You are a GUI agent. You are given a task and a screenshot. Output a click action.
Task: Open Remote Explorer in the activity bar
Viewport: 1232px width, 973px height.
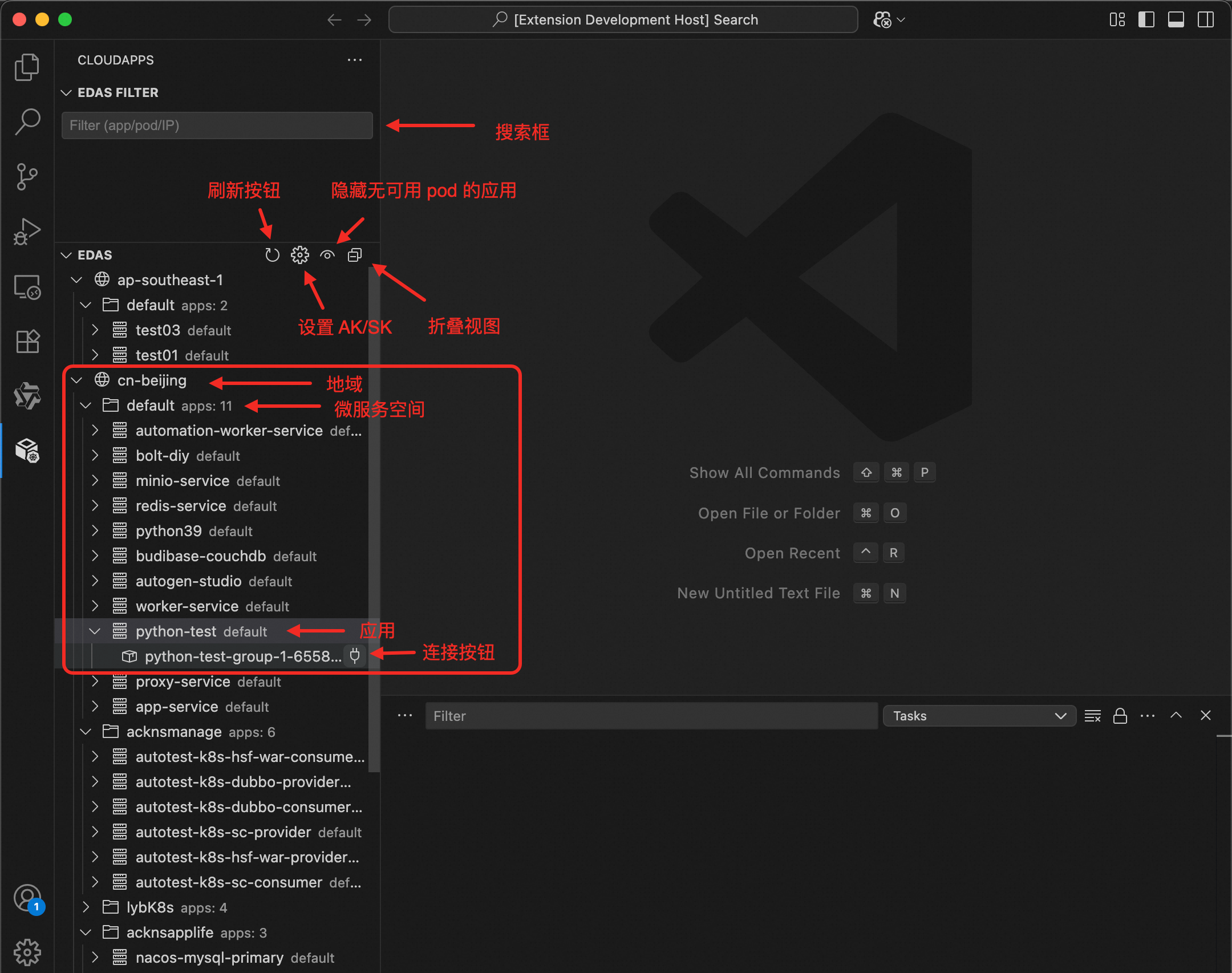pos(27,287)
